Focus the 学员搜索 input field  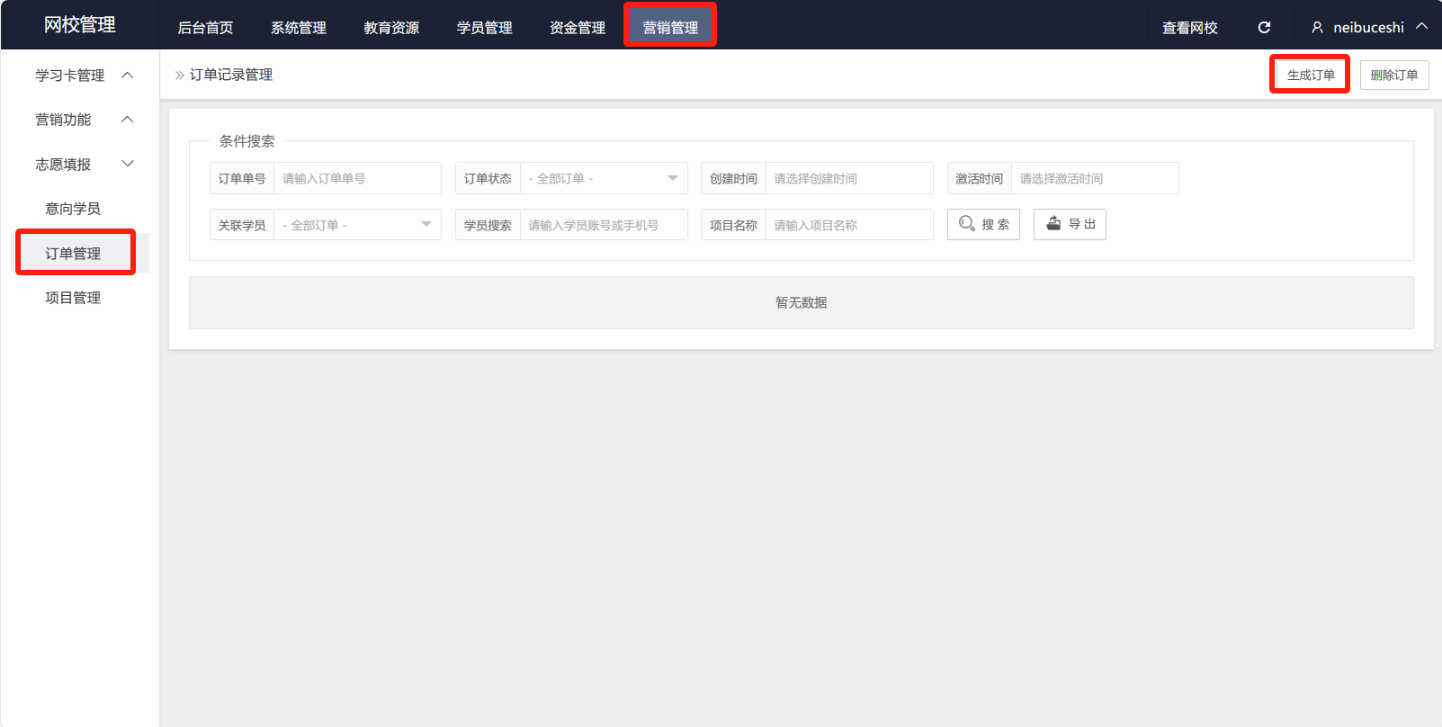tap(603, 225)
